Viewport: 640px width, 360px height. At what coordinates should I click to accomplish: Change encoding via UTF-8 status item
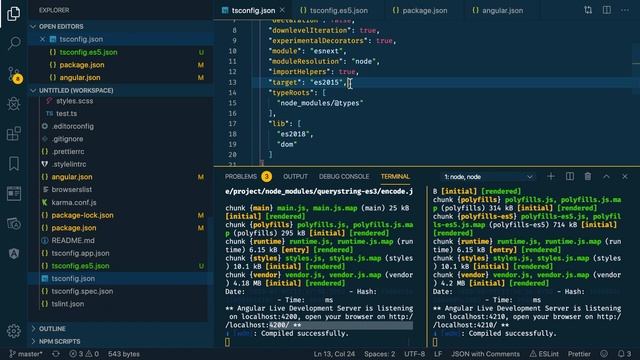414,354
